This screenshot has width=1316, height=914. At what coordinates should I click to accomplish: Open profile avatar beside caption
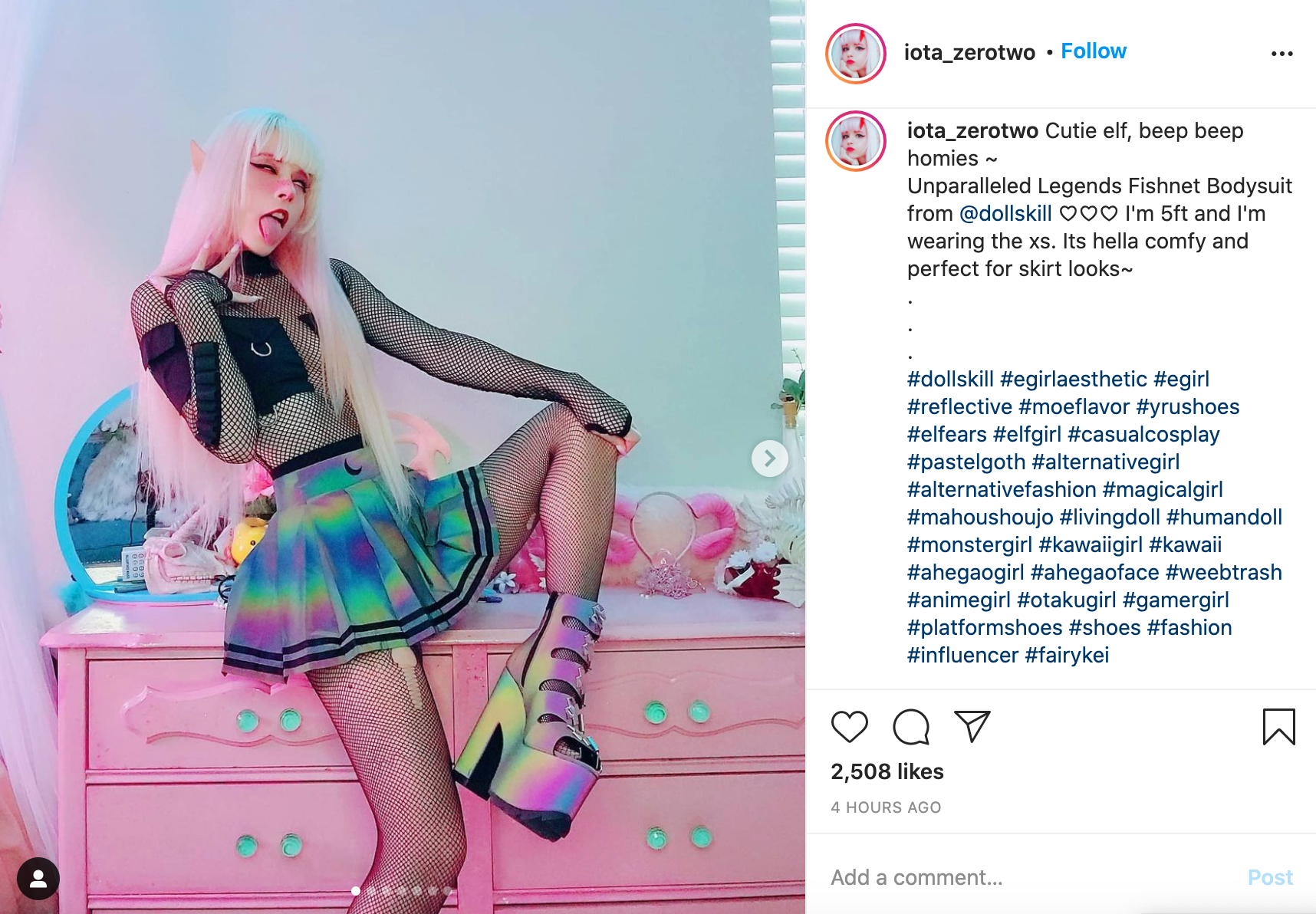tap(856, 141)
